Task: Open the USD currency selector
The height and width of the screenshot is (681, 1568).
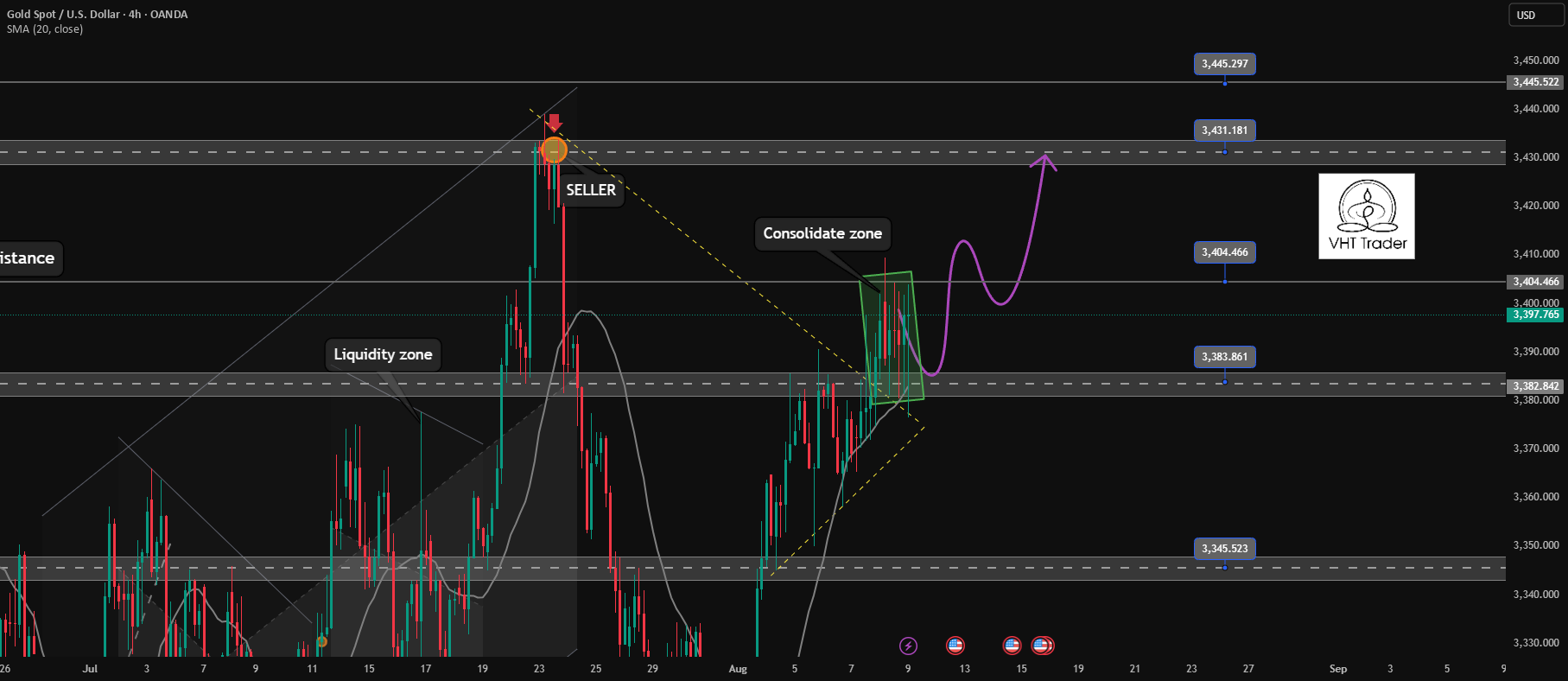Action: point(1536,15)
